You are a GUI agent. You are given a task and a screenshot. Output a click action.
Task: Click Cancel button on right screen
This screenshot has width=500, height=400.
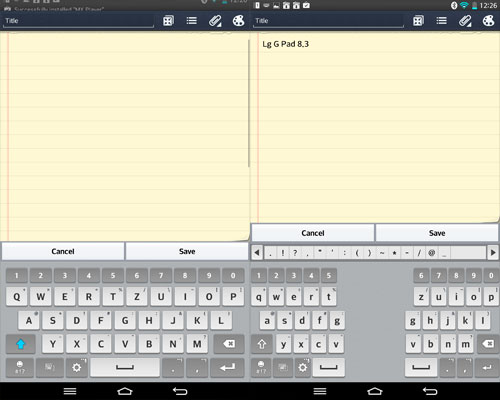tap(313, 233)
